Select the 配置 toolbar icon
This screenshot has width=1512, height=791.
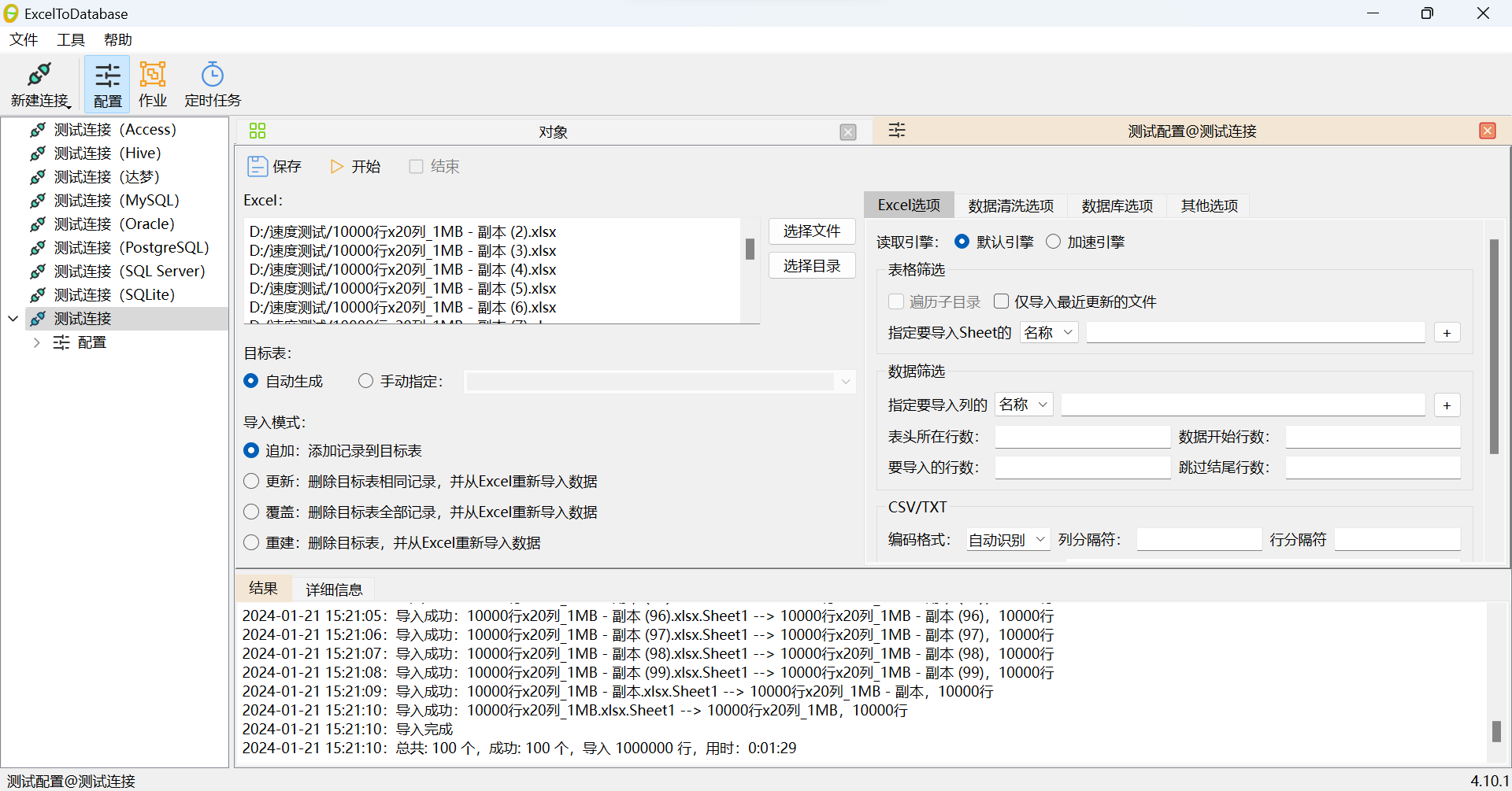point(107,84)
